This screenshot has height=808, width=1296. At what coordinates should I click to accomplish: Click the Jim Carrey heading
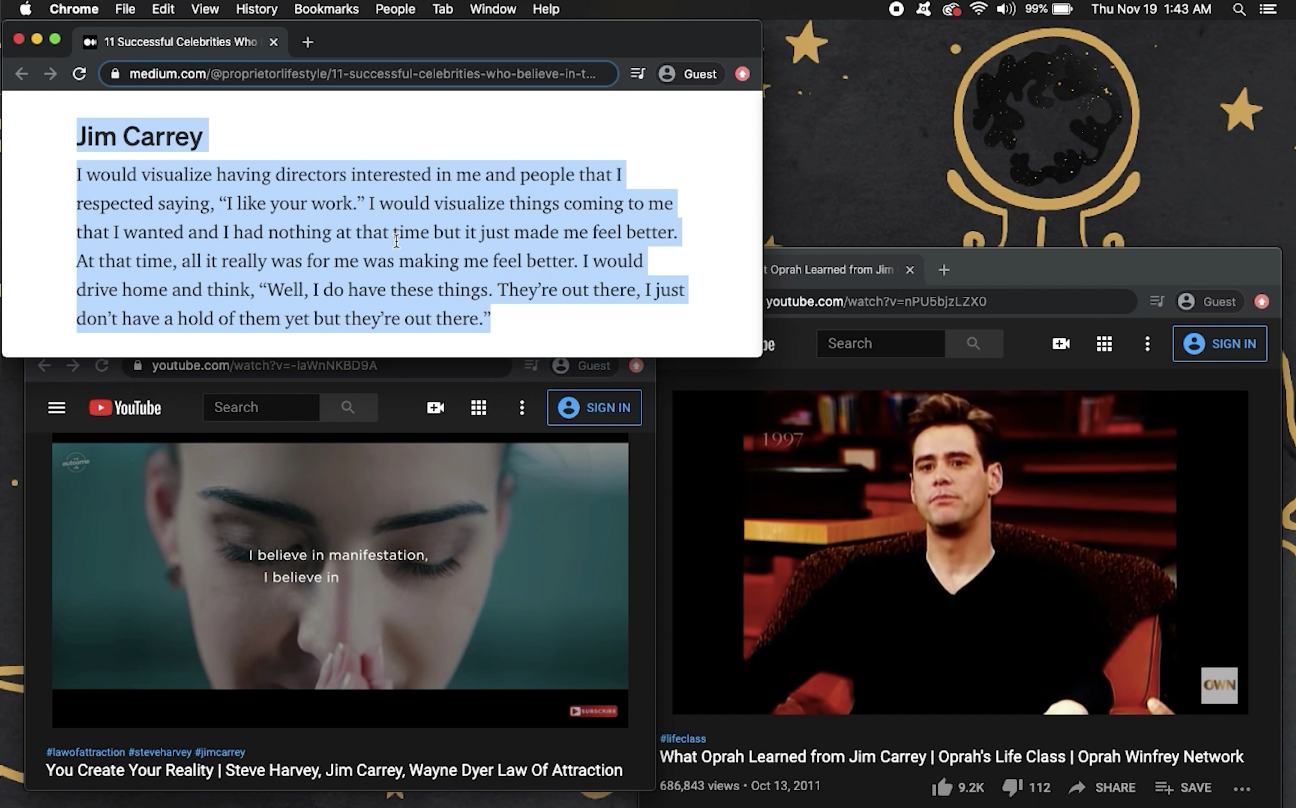140,136
